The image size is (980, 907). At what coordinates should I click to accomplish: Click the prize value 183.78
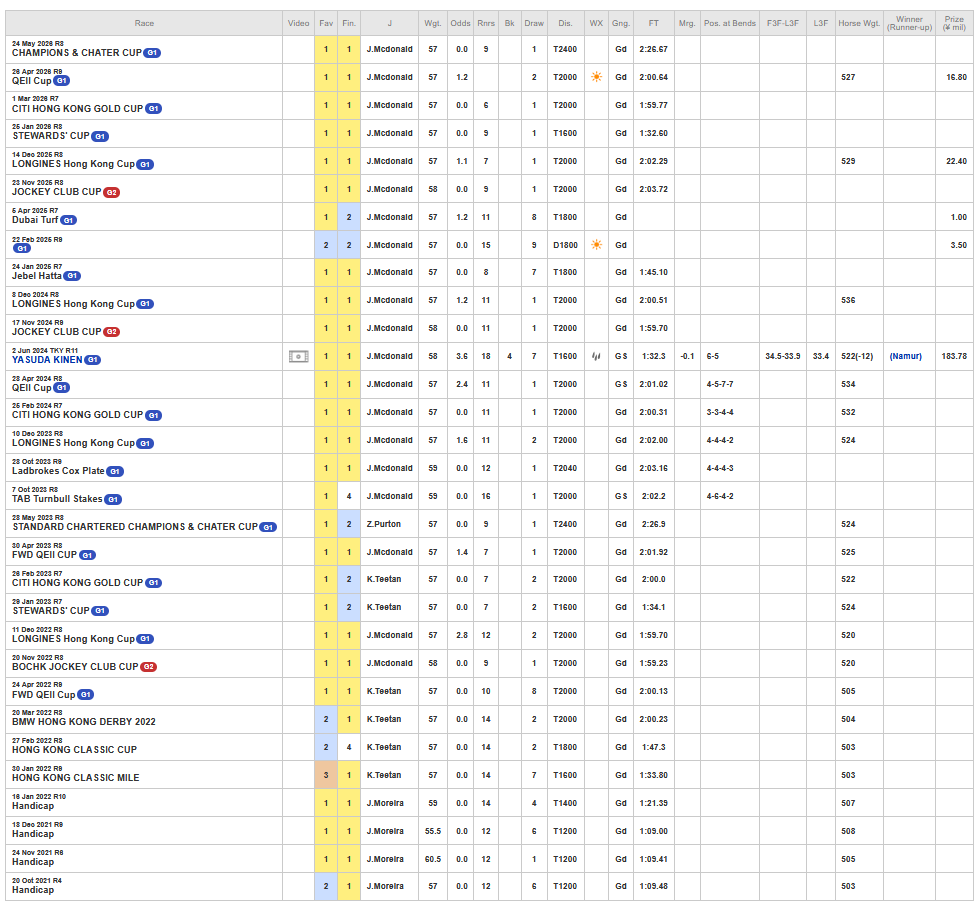tap(954, 356)
